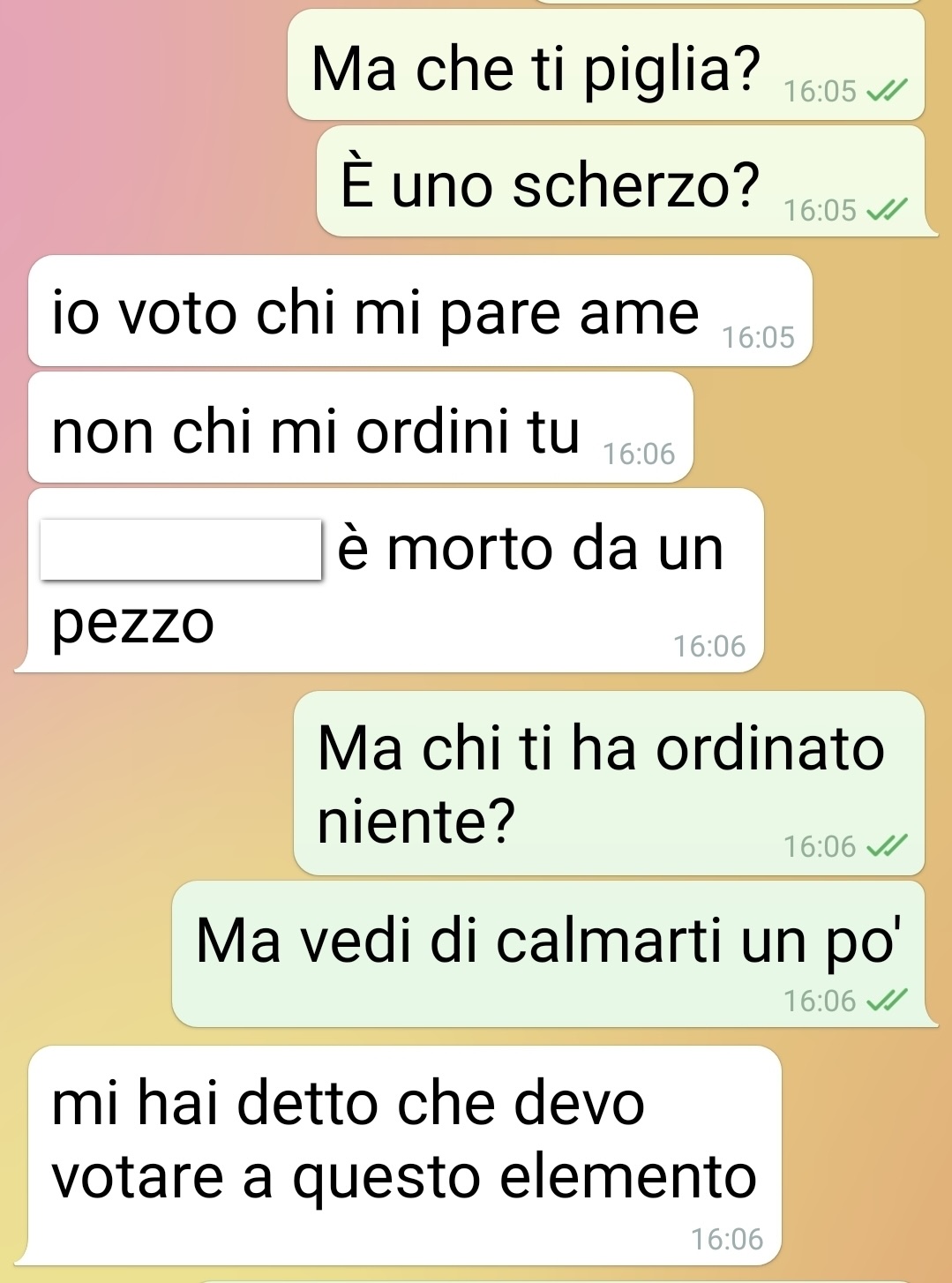Tap the 16:05 timestamp next to "Ma che ti piglia?"
The height and width of the screenshot is (1283, 952).
tap(821, 91)
